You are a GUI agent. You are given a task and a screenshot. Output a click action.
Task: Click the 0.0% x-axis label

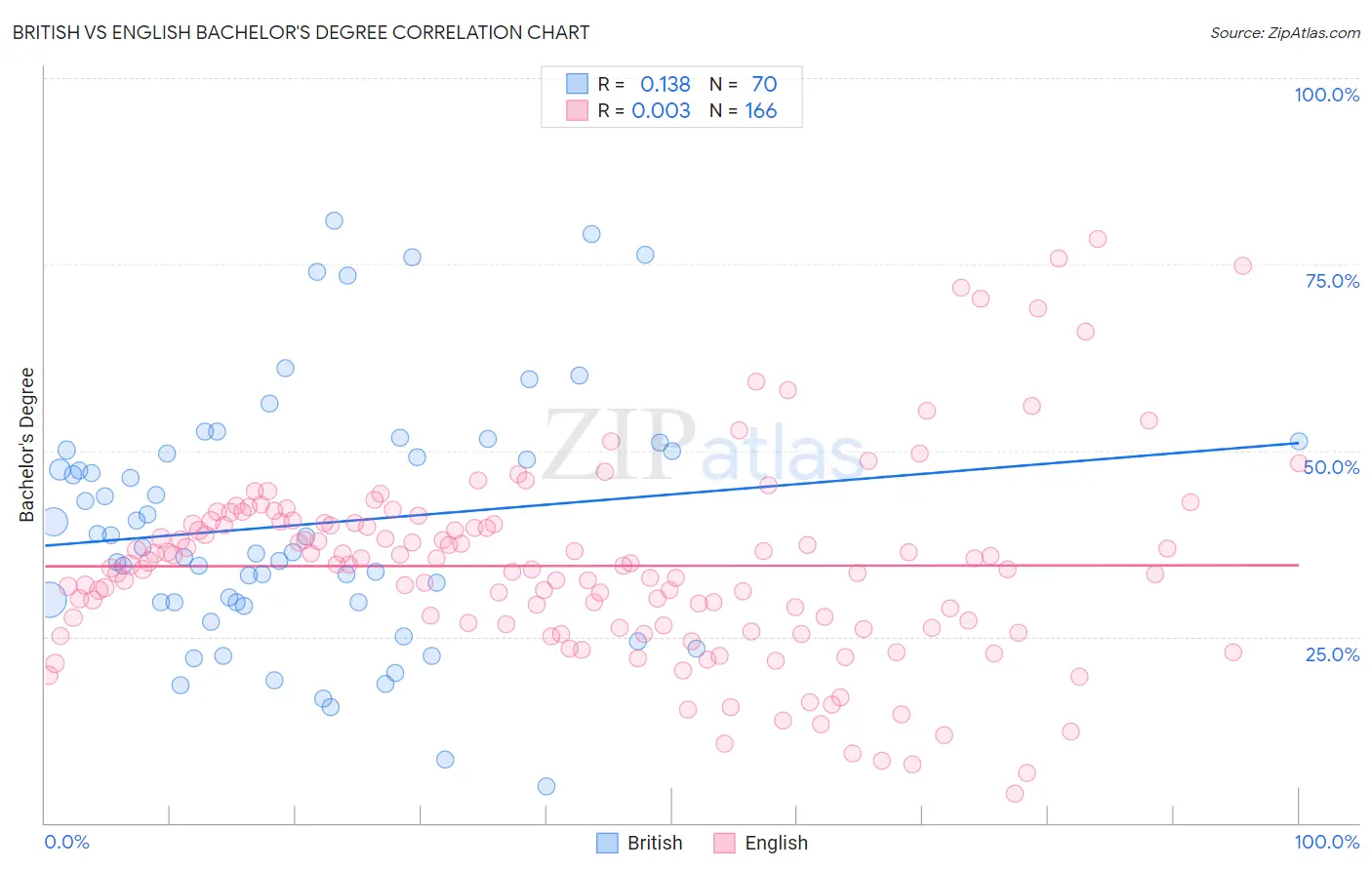click(x=66, y=842)
